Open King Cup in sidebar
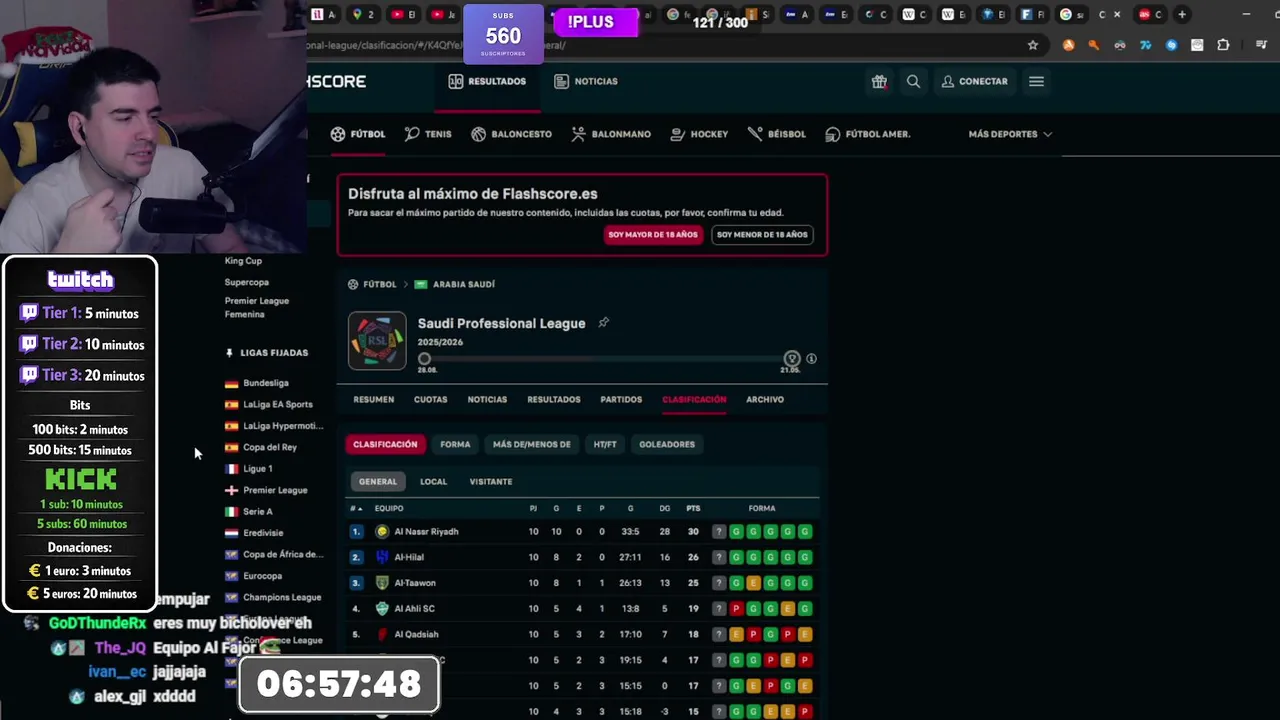 [243, 261]
